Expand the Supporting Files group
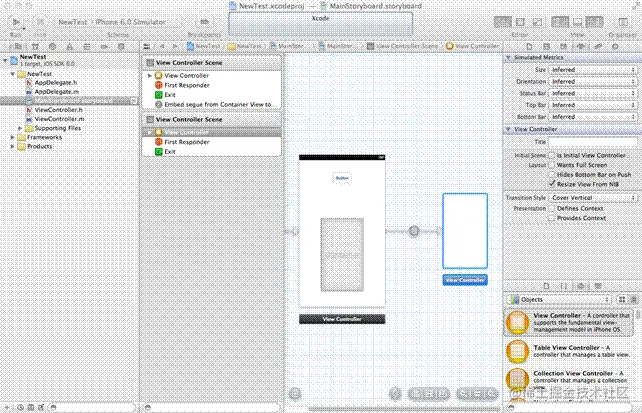This screenshot has height=413, width=642. coord(20,128)
